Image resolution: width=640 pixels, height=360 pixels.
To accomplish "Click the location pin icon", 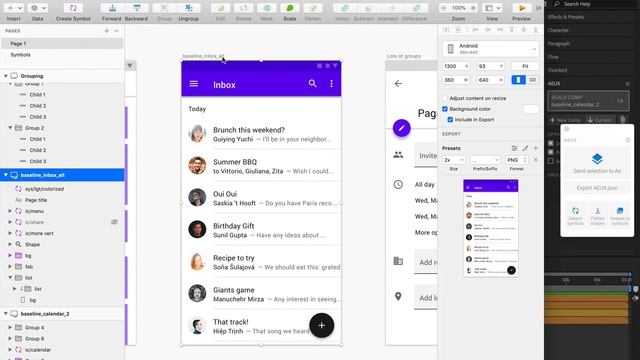I will 398,297.
